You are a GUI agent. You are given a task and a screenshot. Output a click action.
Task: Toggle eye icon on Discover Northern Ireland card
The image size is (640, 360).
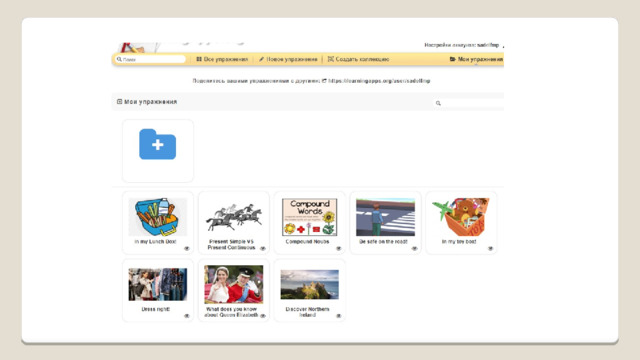338,316
